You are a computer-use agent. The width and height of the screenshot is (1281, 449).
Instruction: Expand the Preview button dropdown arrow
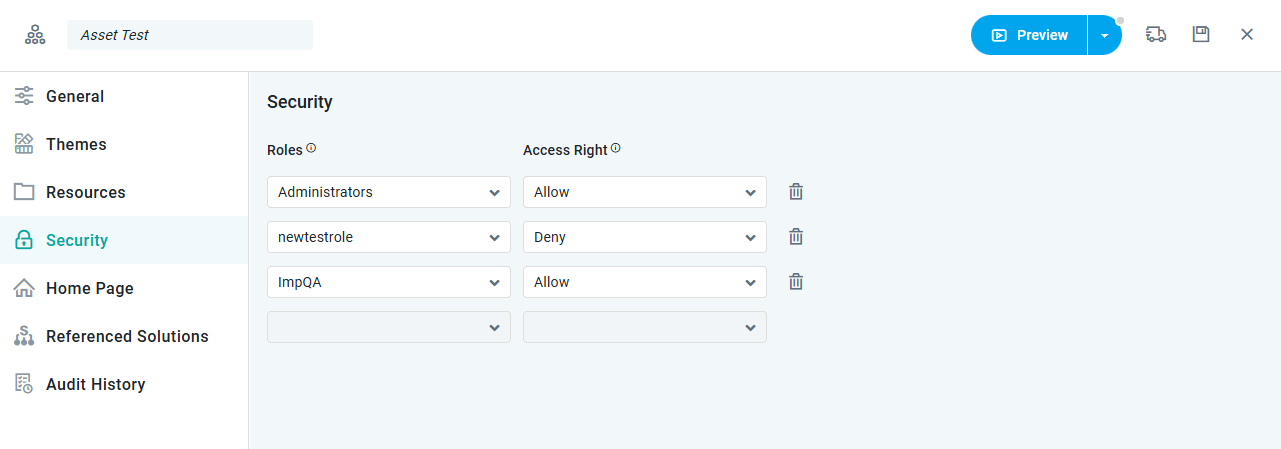(x=1104, y=35)
